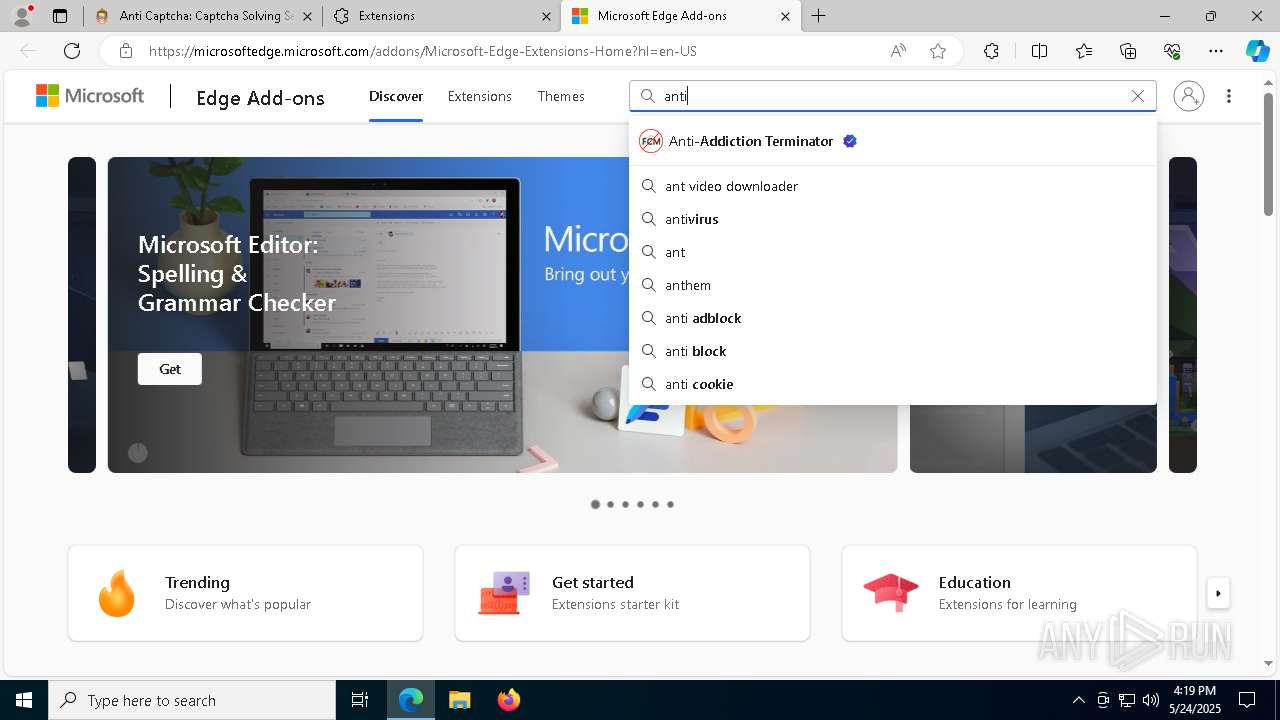1280x720 pixels.
Task: Open add-ons page more options menu
Action: 1229,96
